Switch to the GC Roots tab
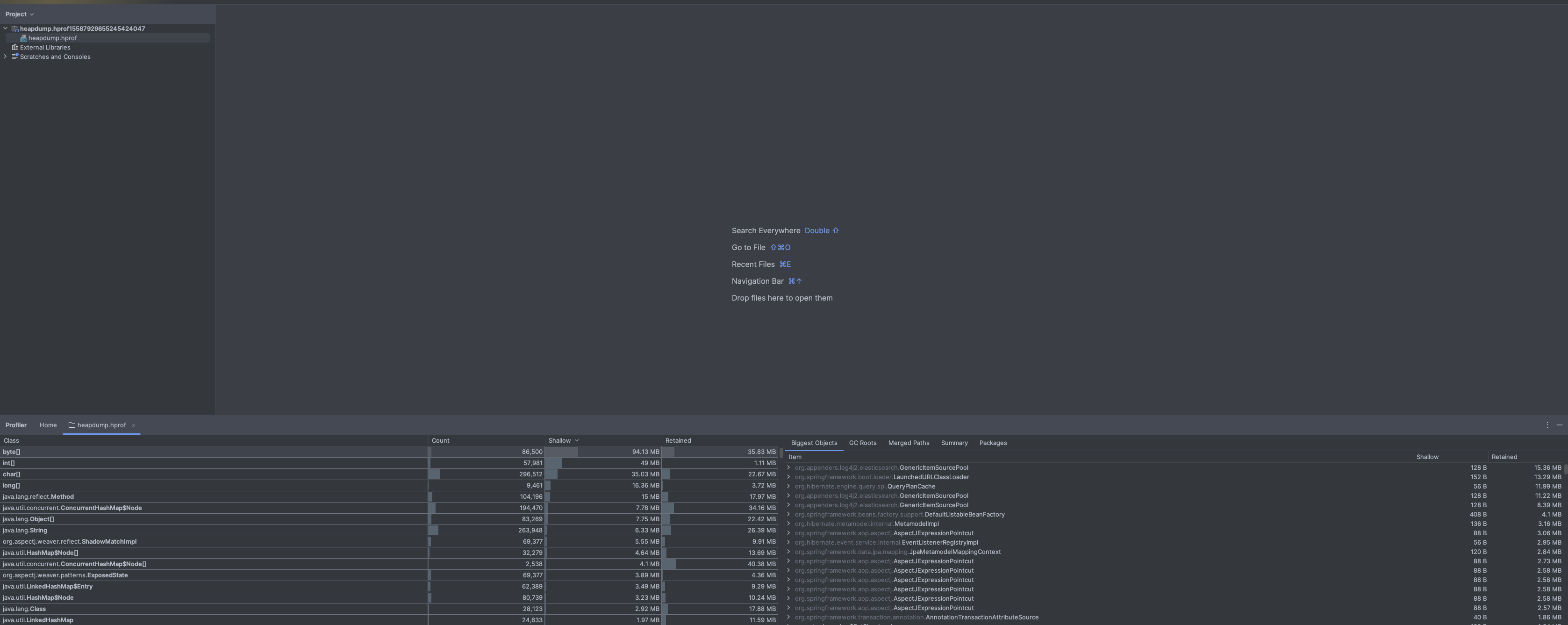The width and height of the screenshot is (1568, 625). [x=863, y=443]
